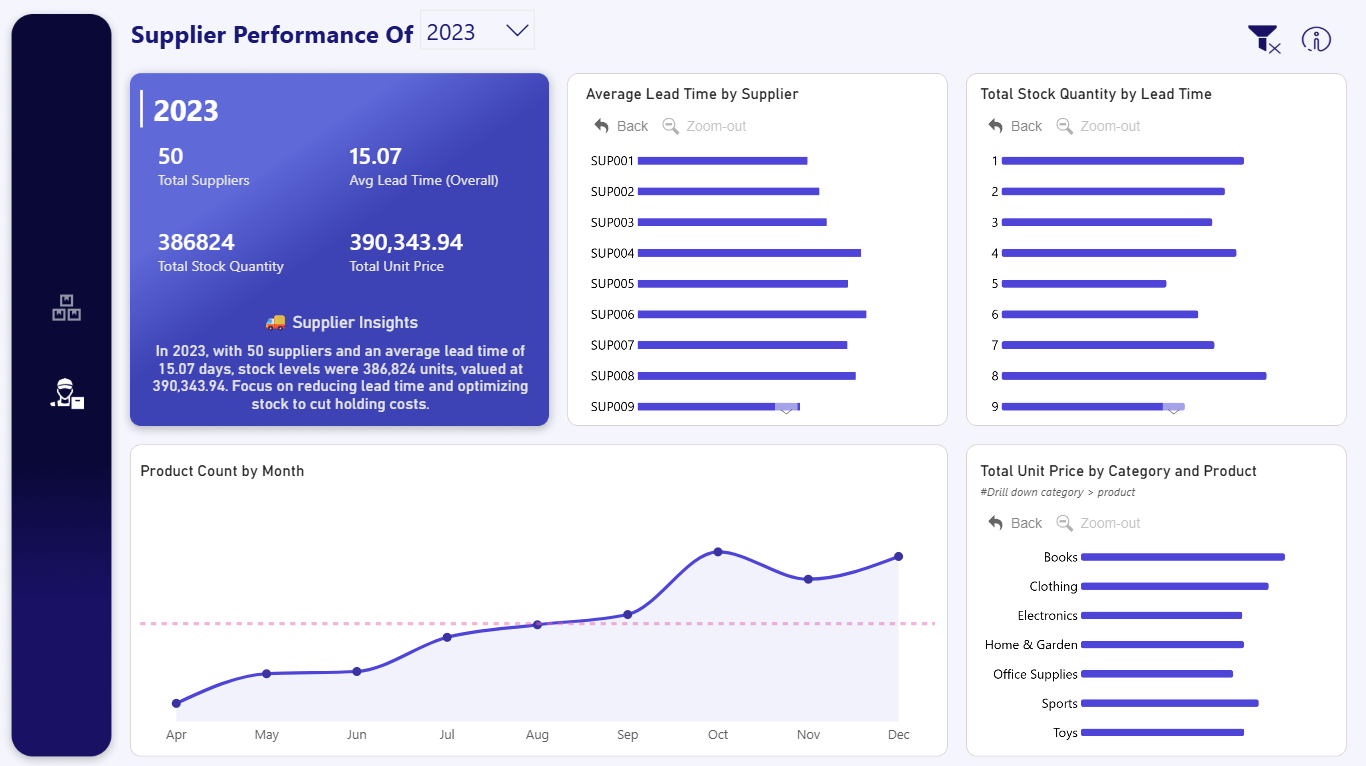
Task: Click the lead time label 7
Action: (995, 346)
